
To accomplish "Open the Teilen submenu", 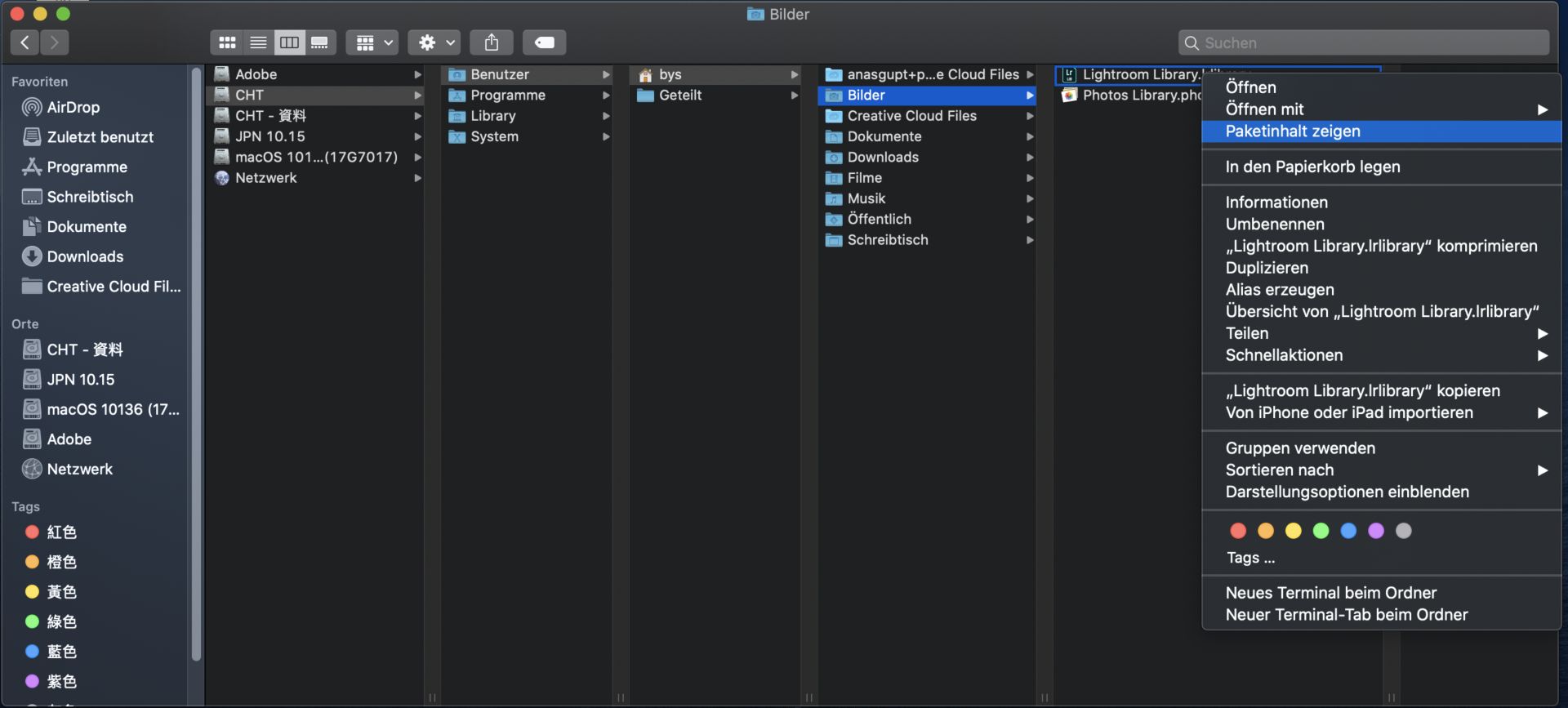I will [1382, 333].
